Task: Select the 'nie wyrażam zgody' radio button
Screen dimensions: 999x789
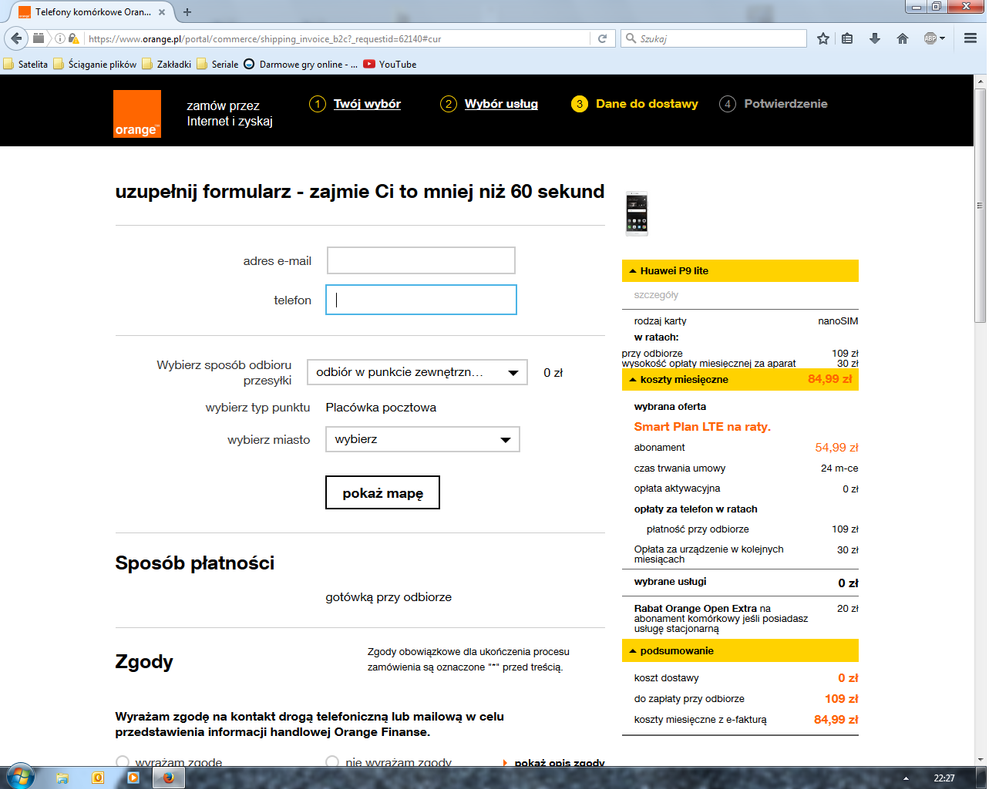Action: tap(332, 763)
